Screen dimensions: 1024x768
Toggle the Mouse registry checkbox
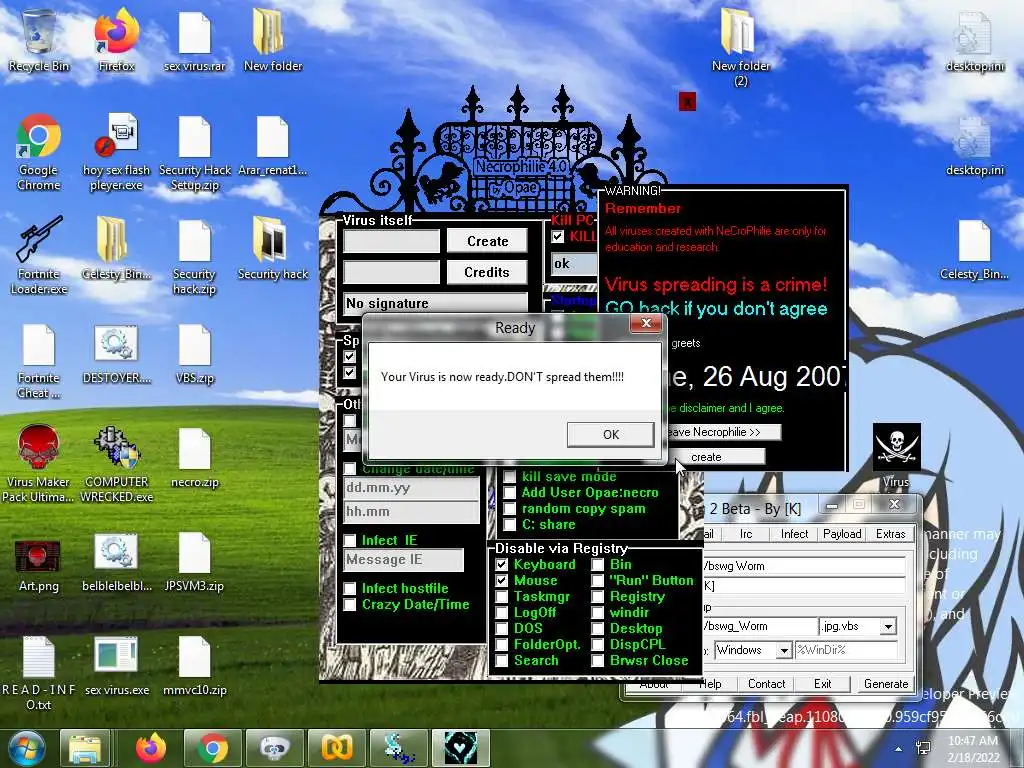coord(502,581)
